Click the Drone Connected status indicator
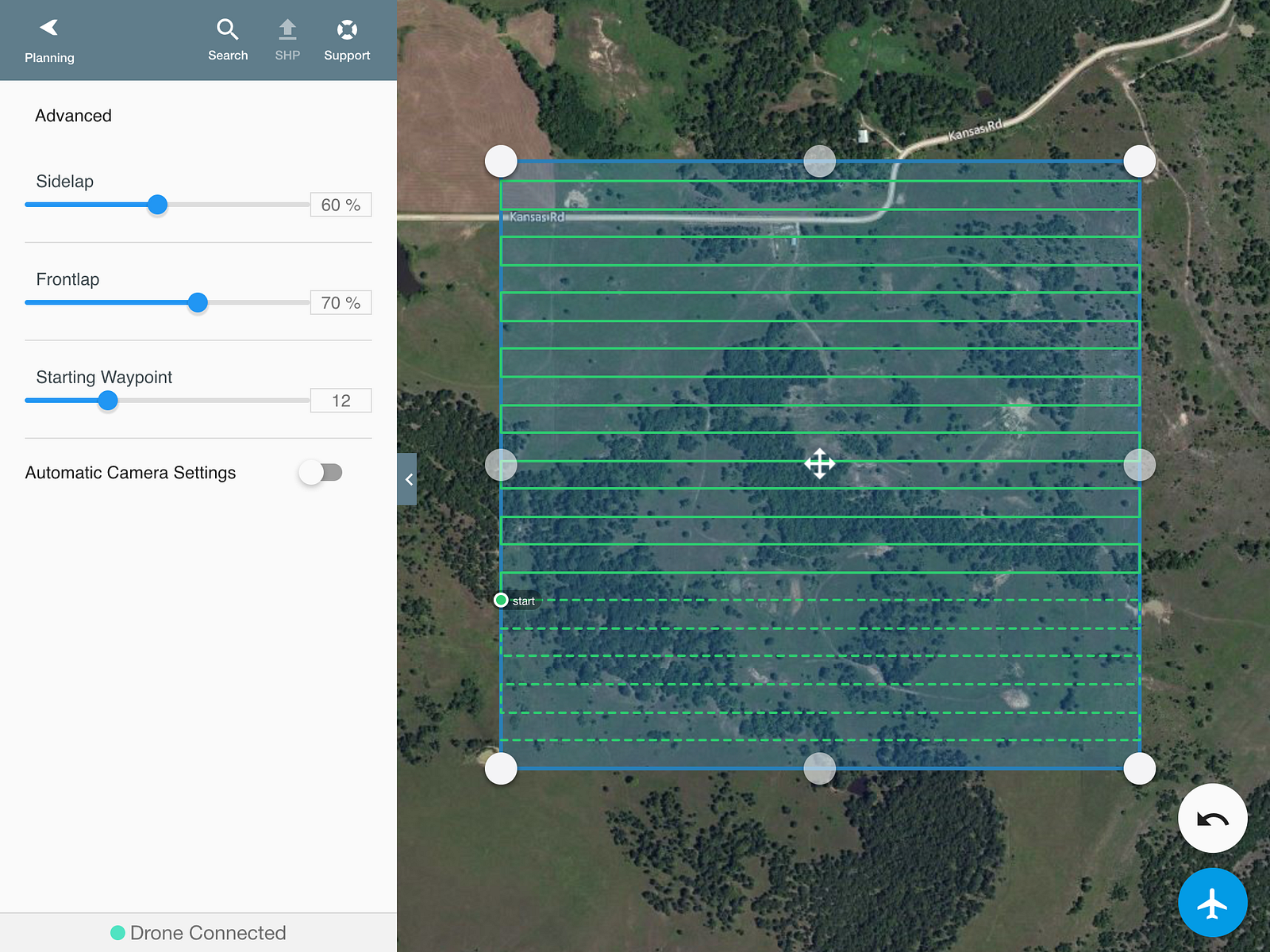The image size is (1270, 952). pyautogui.click(x=198, y=933)
